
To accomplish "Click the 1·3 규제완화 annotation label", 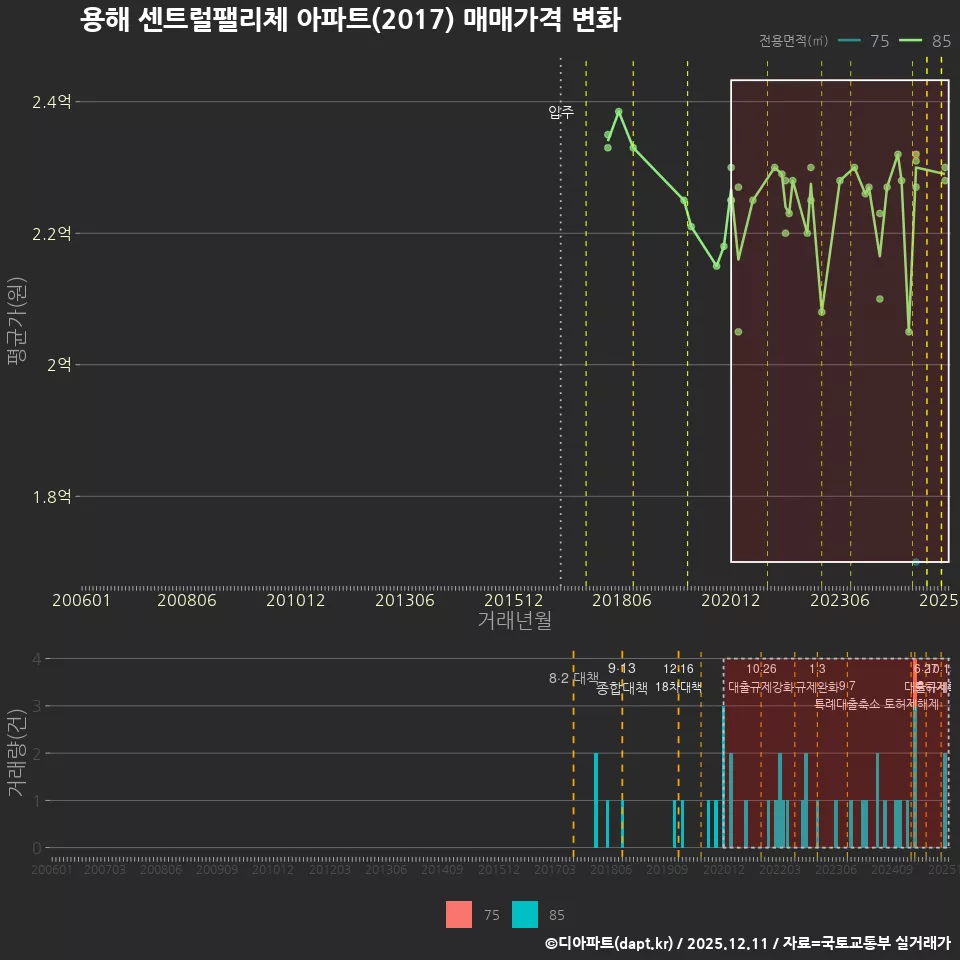I will point(815,679).
